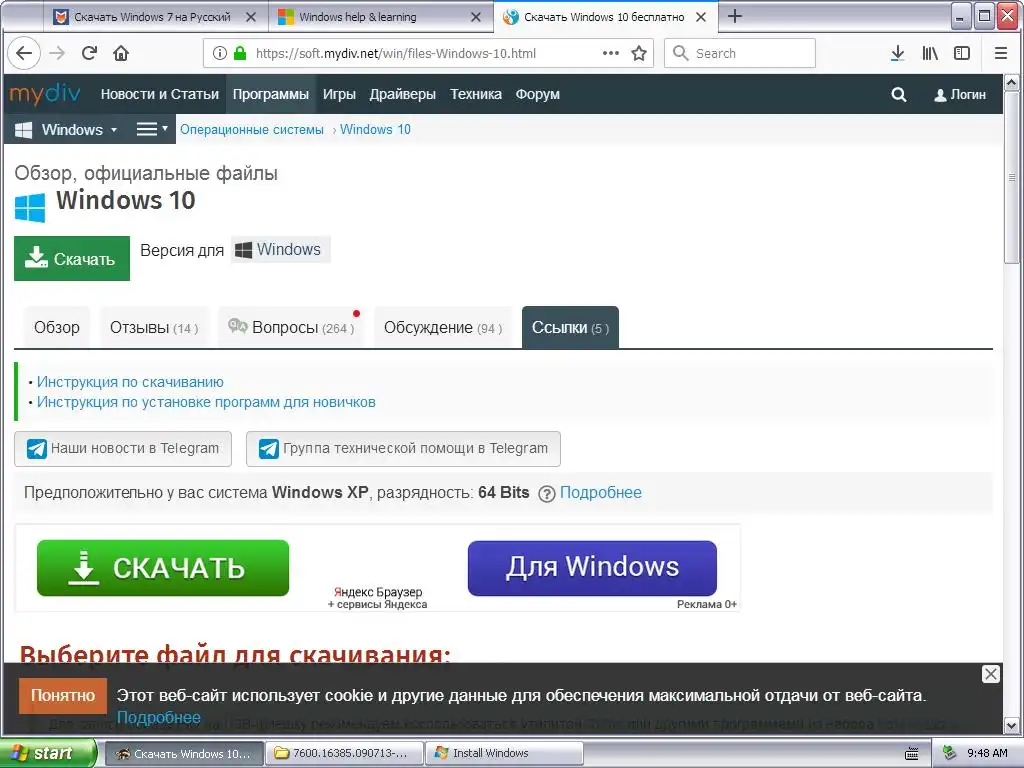This screenshot has height=768, width=1024.
Task: Follow the Windows 10 breadcrumb link
Action: (376, 129)
